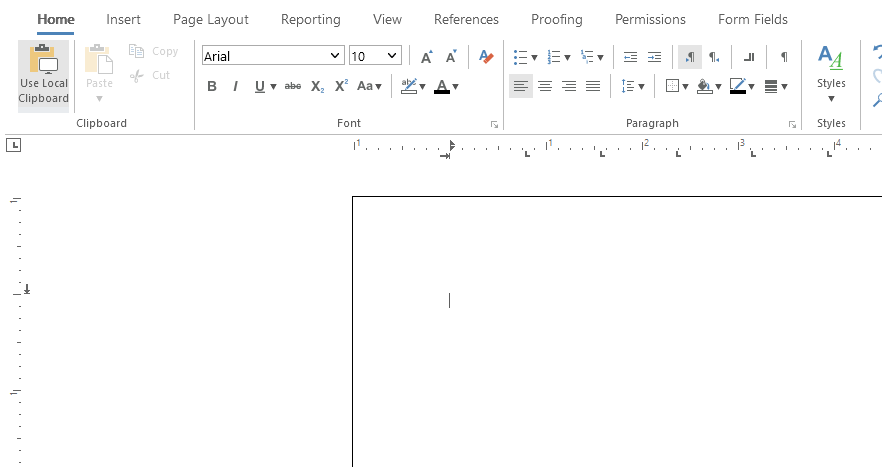Switch to the View tab
This screenshot has height=467, width=882.
click(387, 19)
